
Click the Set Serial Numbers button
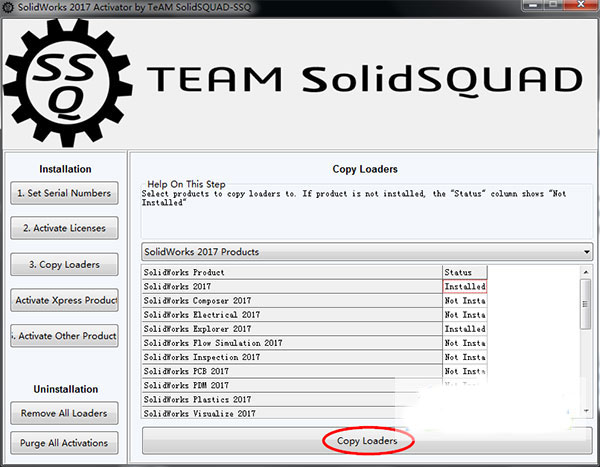[x=64, y=193]
